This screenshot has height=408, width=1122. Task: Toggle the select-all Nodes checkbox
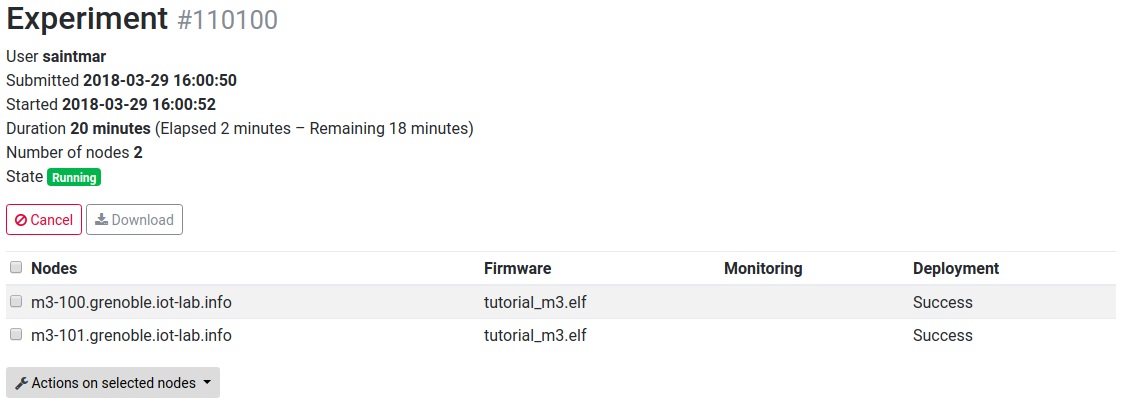pos(16,268)
